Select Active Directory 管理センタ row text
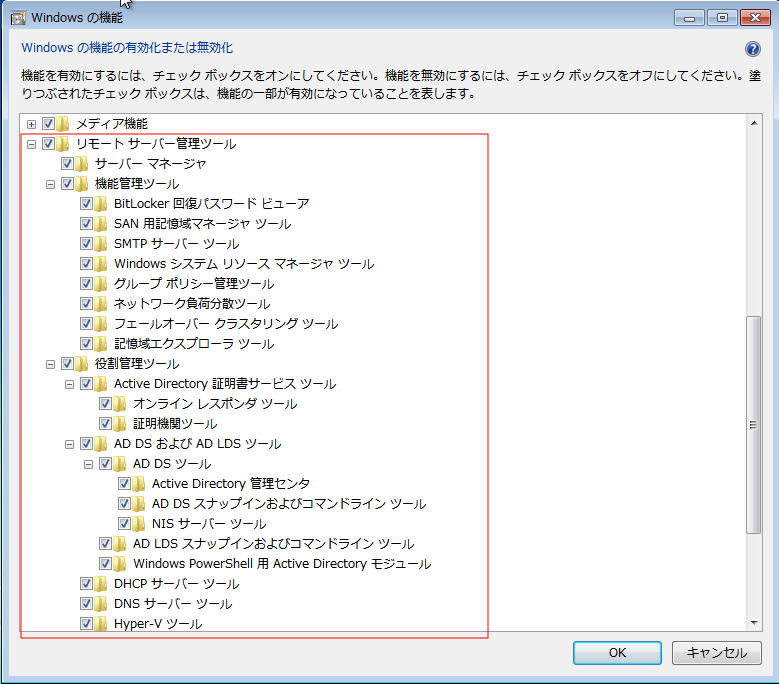The height and width of the screenshot is (684, 779). 231,483
